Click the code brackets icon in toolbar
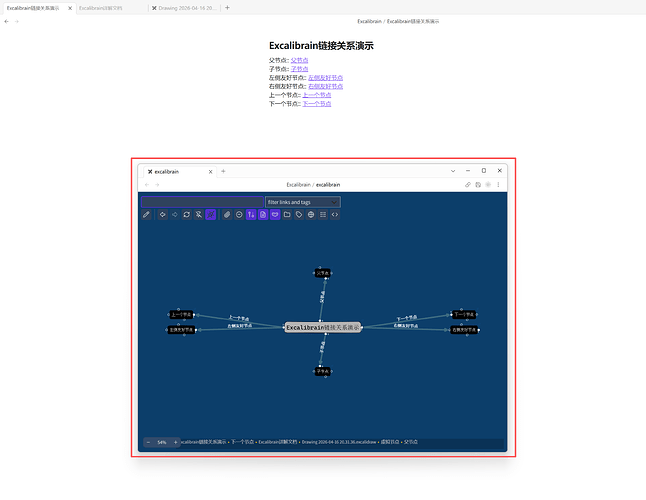The width and height of the screenshot is (646, 500). point(335,214)
